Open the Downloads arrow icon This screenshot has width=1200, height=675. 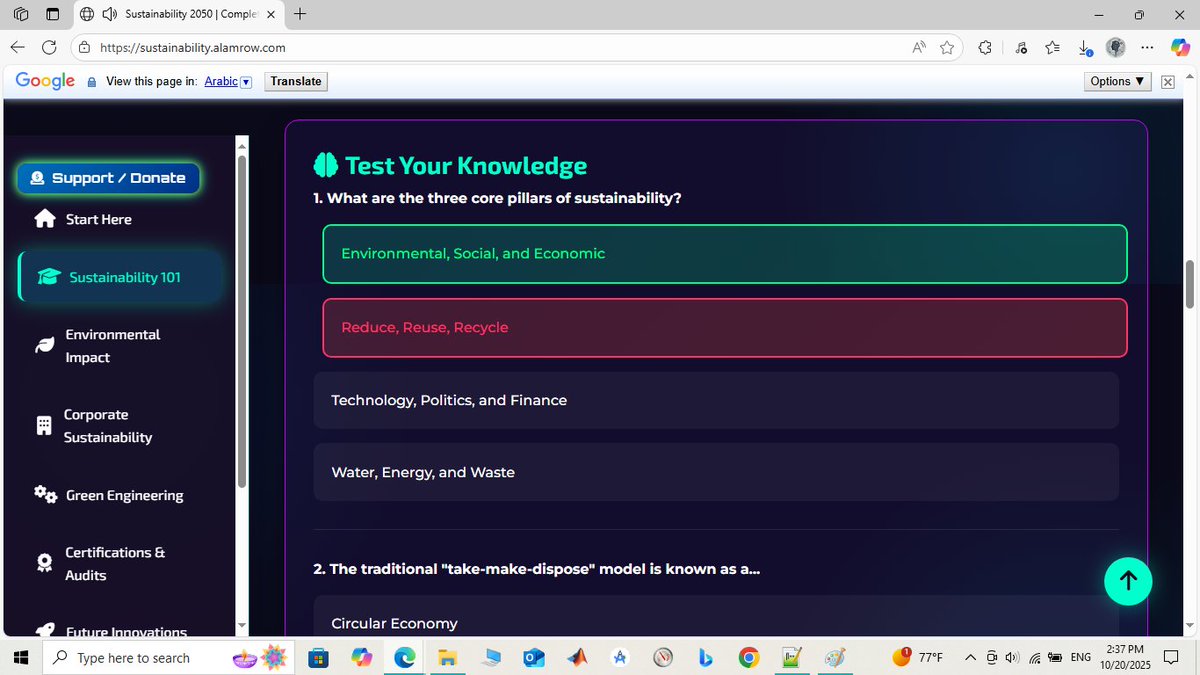pyautogui.click(x=1086, y=47)
